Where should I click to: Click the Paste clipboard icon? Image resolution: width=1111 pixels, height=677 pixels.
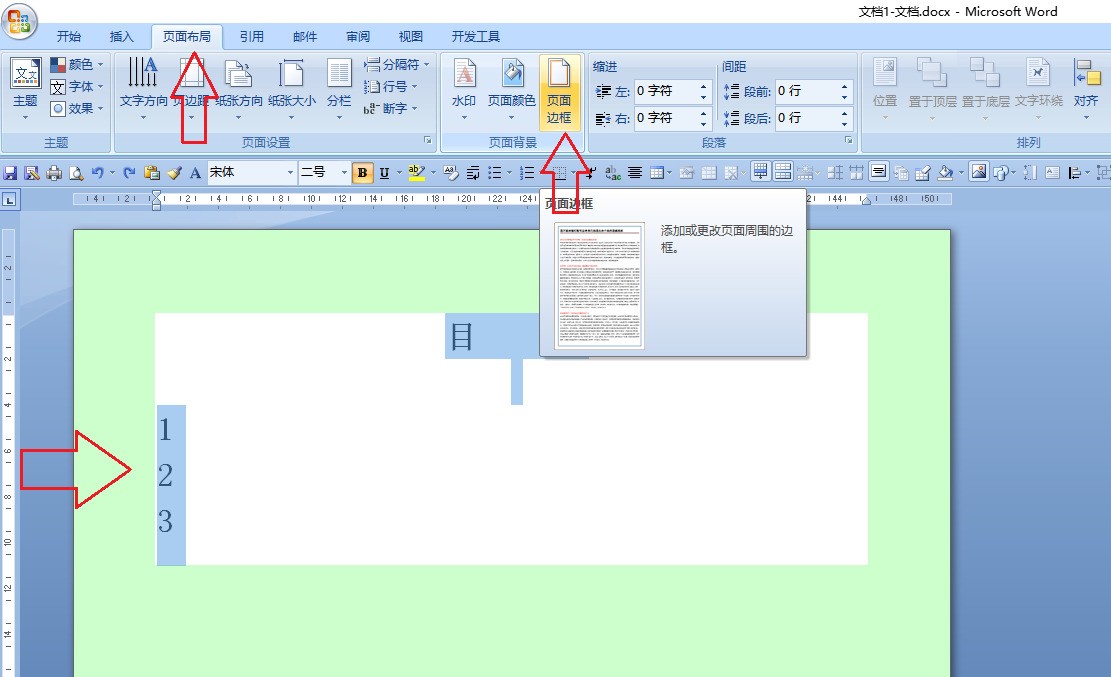click(x=152, y=172)
